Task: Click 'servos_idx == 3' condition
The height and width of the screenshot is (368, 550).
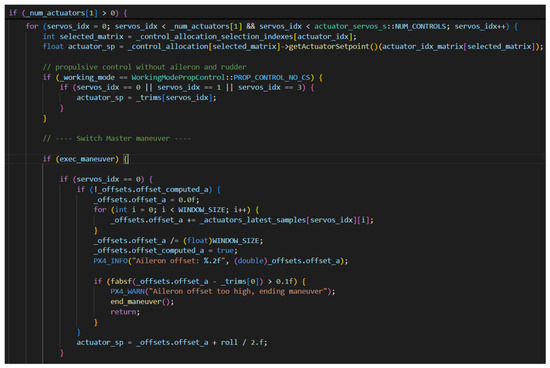Action: (x=270, y=87)
